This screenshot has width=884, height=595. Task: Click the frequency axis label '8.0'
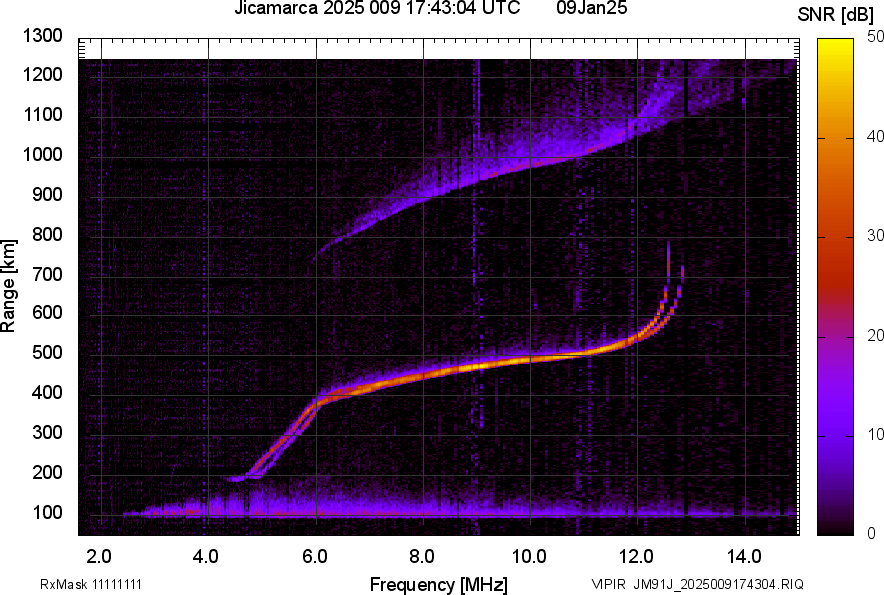pos(422,556)
